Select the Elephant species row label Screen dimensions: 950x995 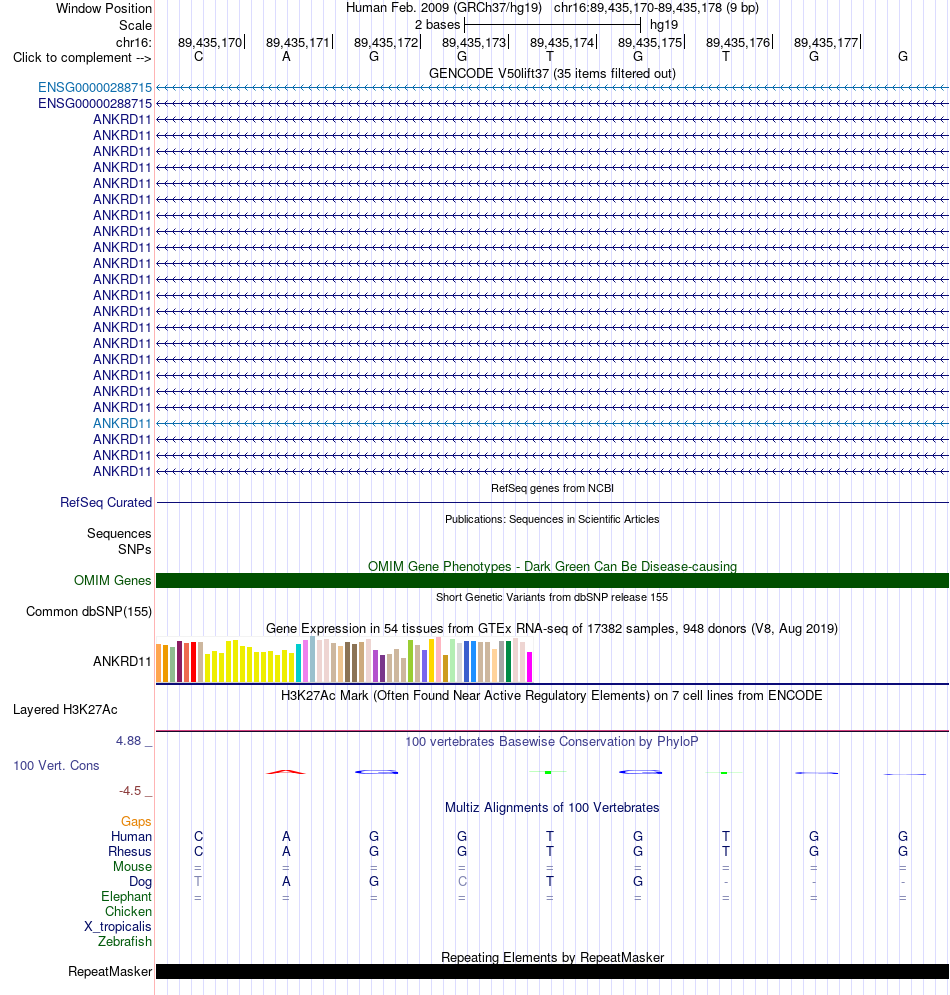[x=126, y=897]
